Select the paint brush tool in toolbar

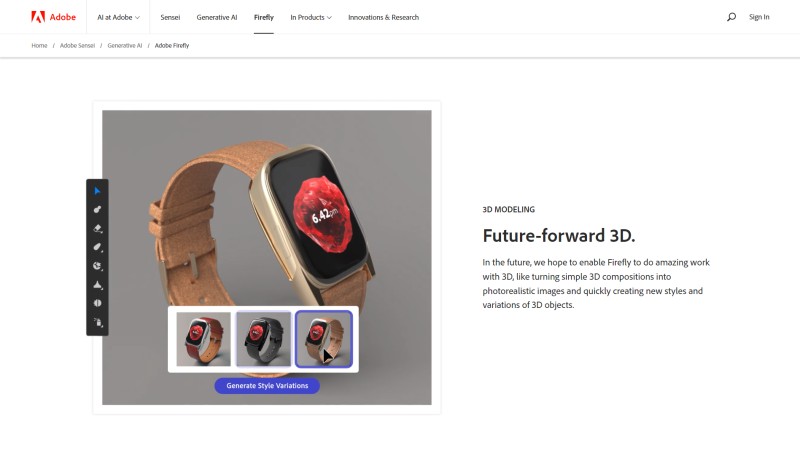click(97, 210)
